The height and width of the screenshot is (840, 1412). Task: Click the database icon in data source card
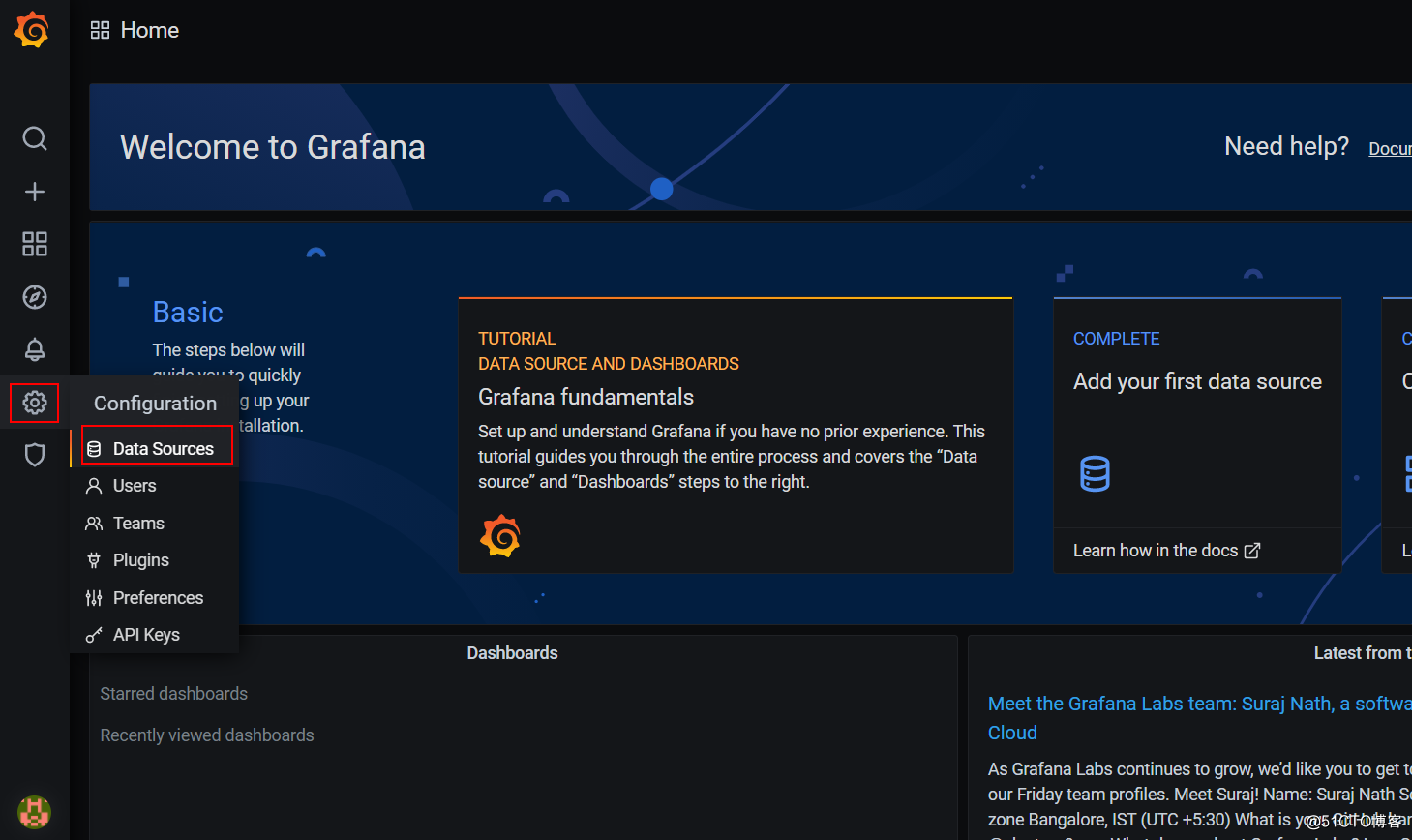[x=1095, y=474]
